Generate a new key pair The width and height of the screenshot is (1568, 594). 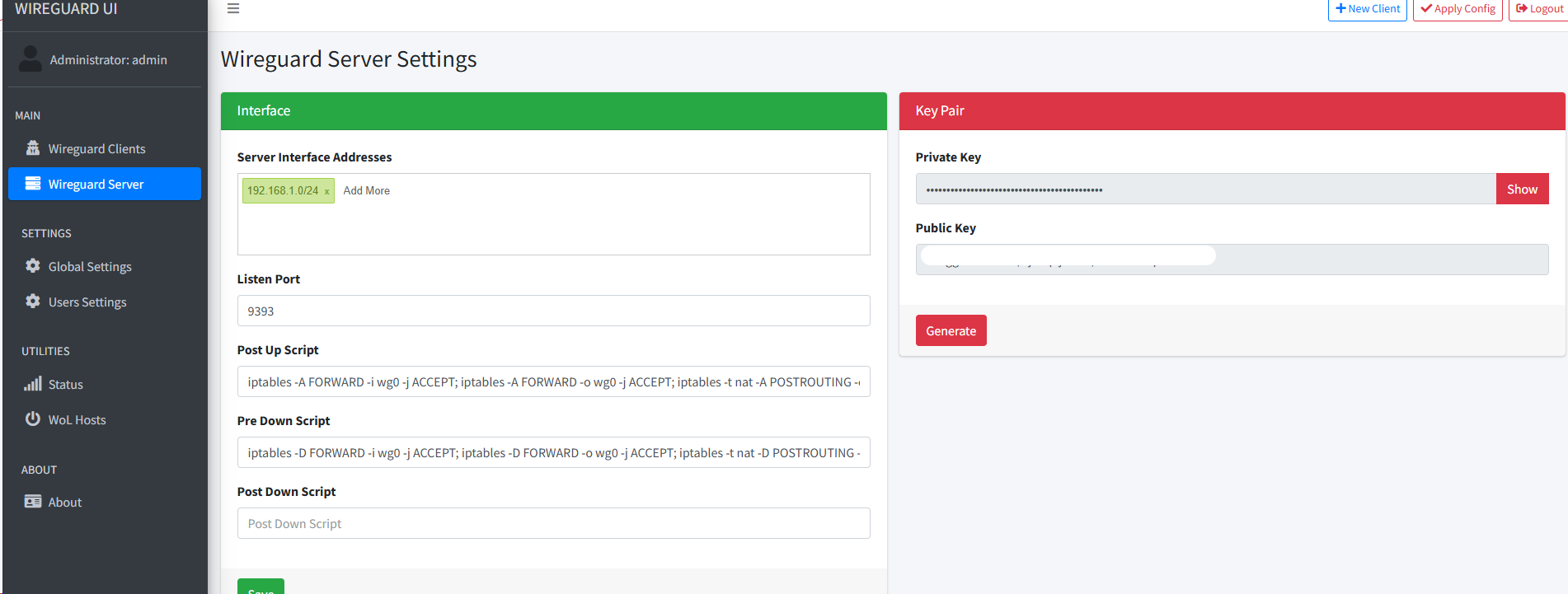point(951,330)
